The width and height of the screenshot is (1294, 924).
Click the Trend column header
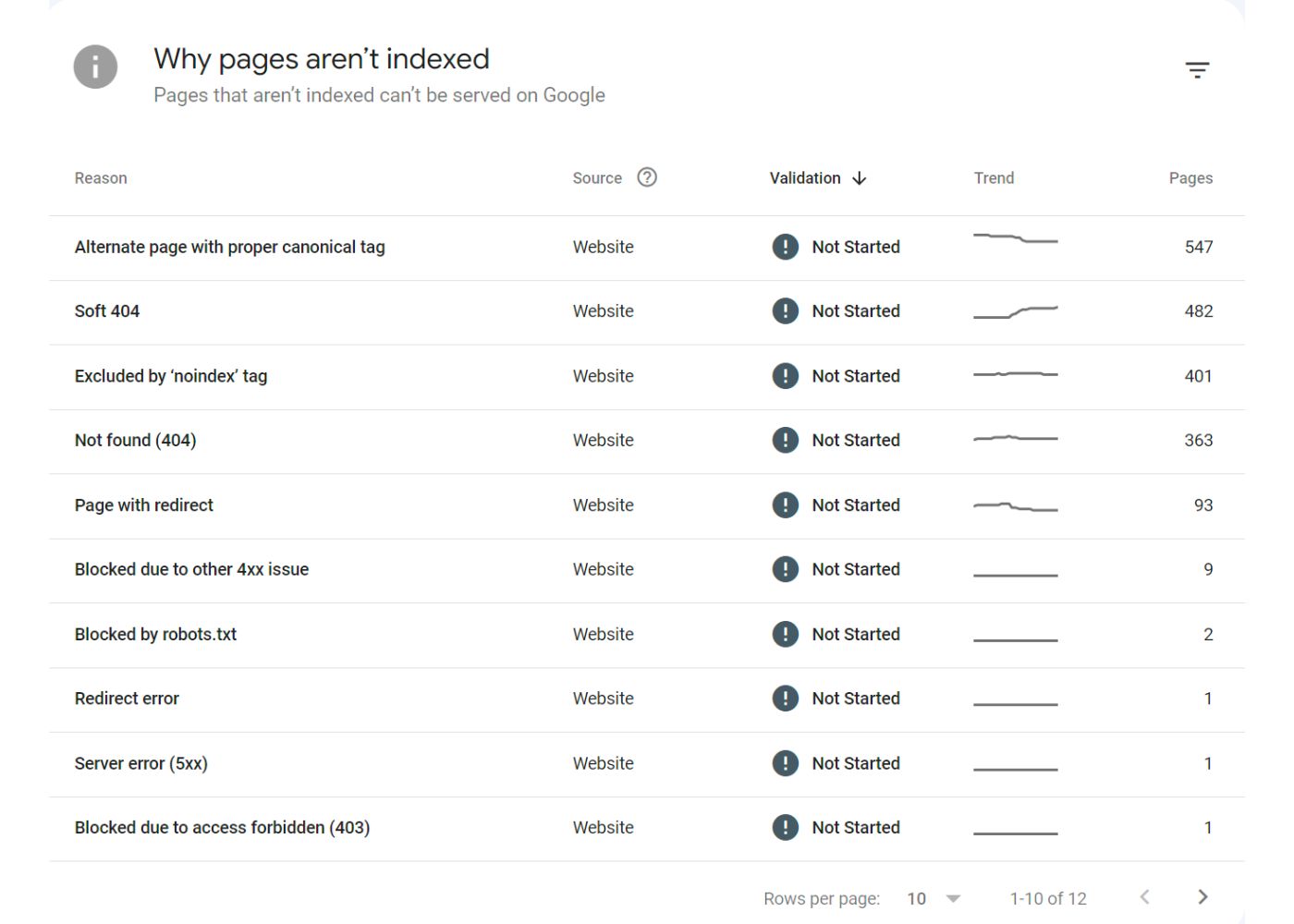[x=994, y=178]
